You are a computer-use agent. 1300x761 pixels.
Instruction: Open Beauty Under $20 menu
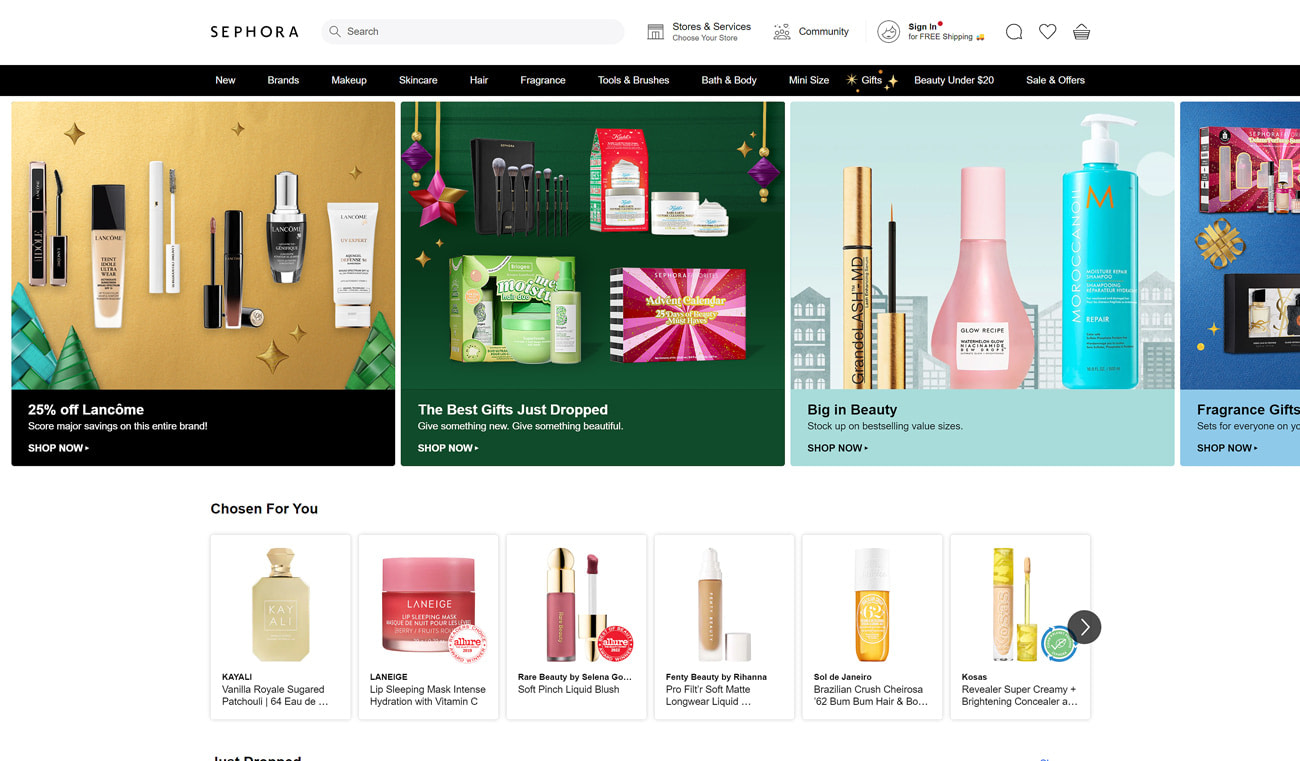(954, 80)
